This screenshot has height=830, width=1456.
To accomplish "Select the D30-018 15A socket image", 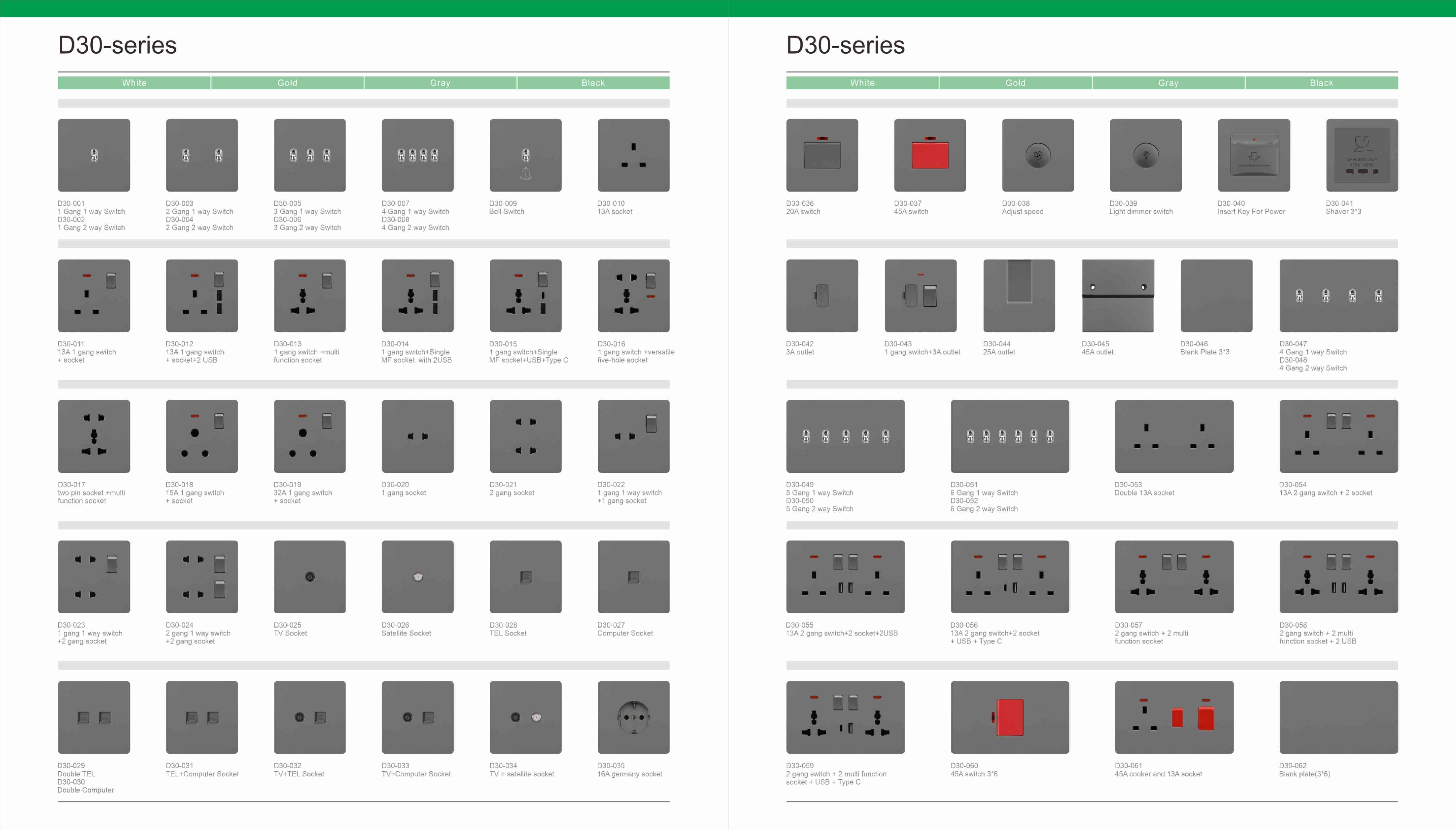I will pos(202,436).
